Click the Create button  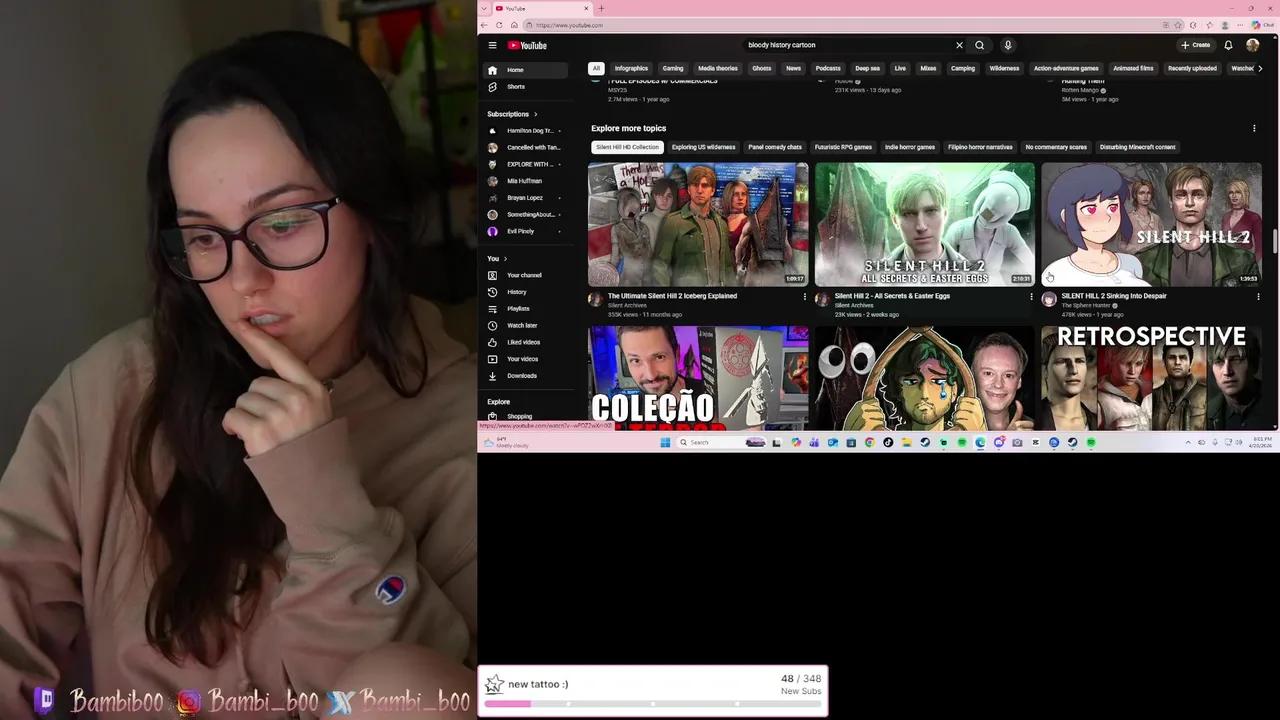click(1196, 45)
